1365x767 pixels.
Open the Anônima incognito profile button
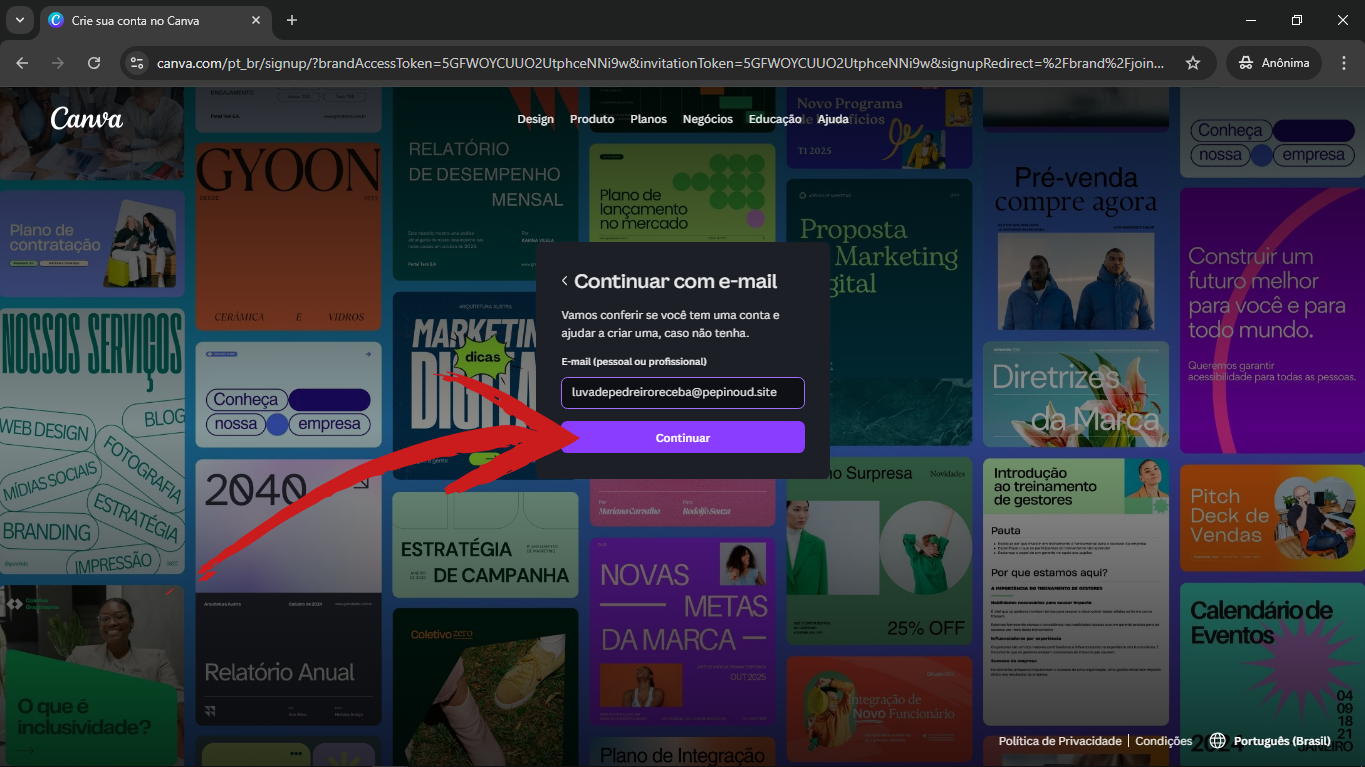pos(1274,63)
